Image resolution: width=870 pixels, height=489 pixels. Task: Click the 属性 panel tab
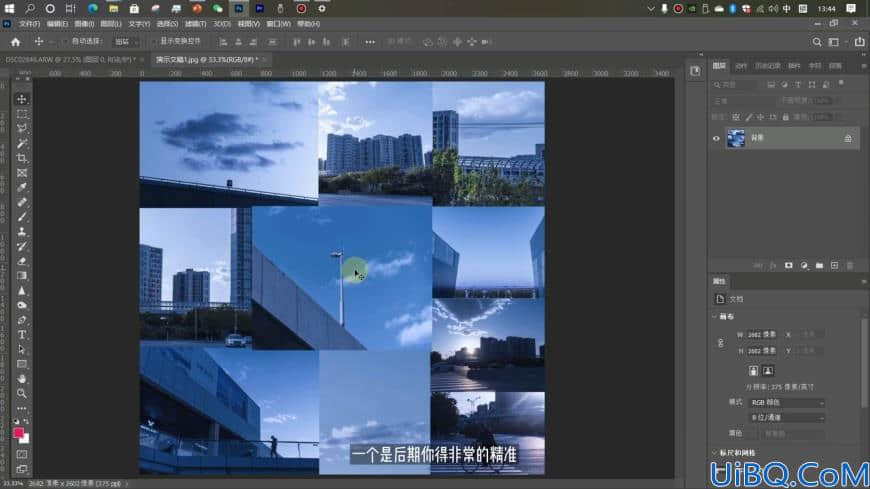[x=719, y=281]
